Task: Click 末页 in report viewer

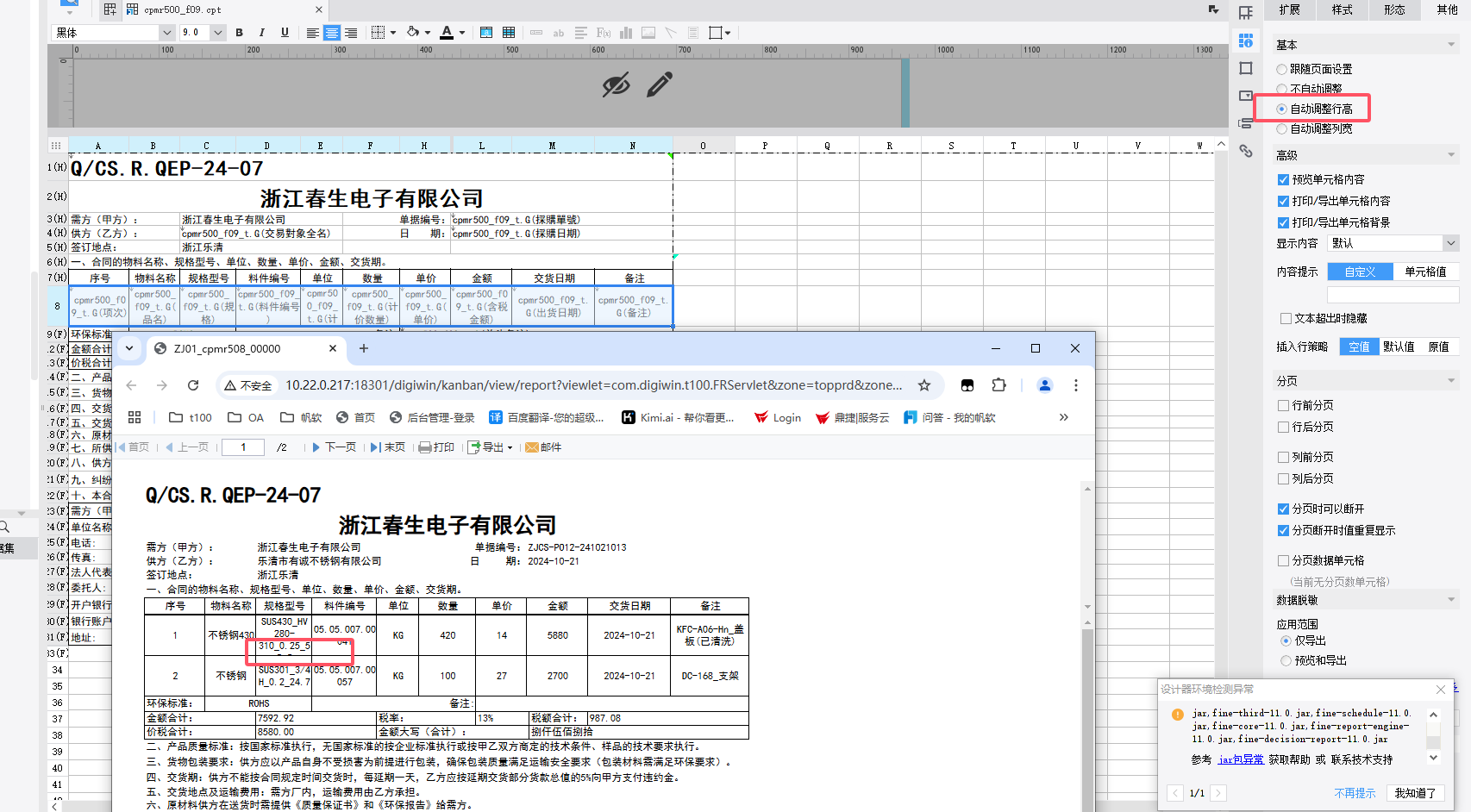Action: [x=388, y=447]
